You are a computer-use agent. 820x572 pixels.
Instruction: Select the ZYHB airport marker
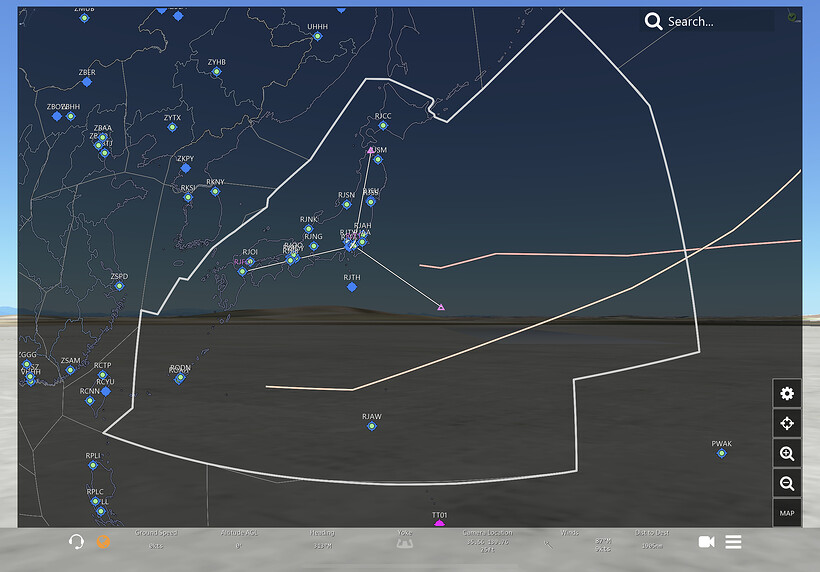click(x=217, y=72)
